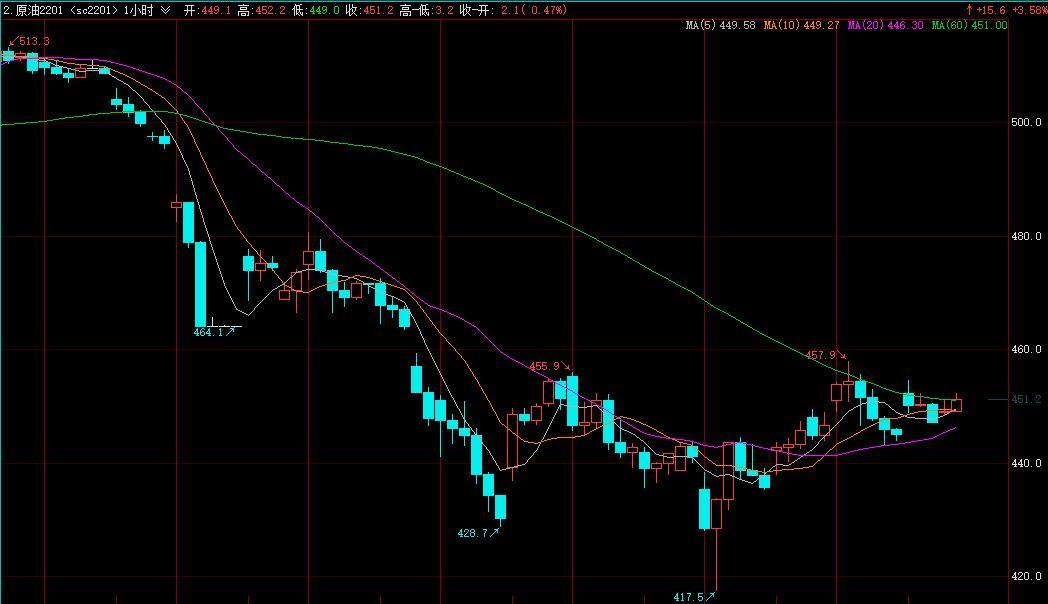Click the 原油2201 contract title

click(x=39, y=10)
